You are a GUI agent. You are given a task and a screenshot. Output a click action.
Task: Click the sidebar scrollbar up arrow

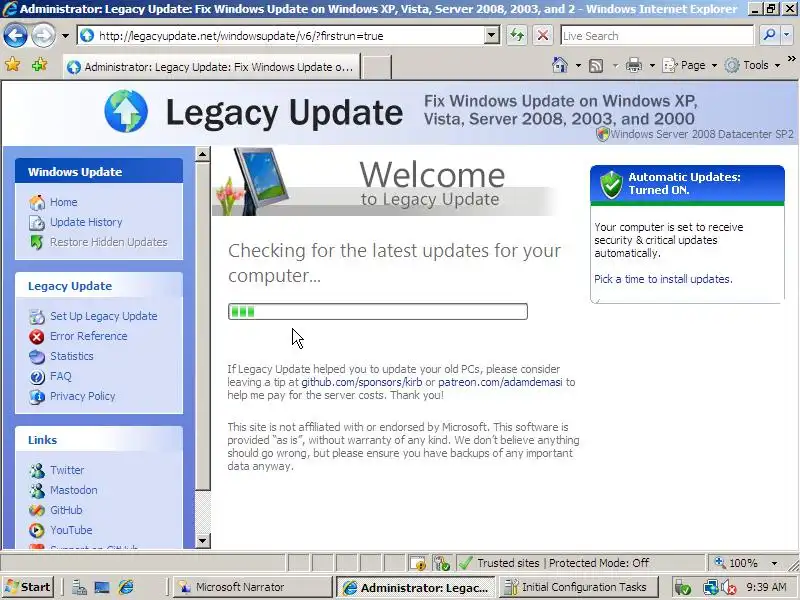coord(203,154)
